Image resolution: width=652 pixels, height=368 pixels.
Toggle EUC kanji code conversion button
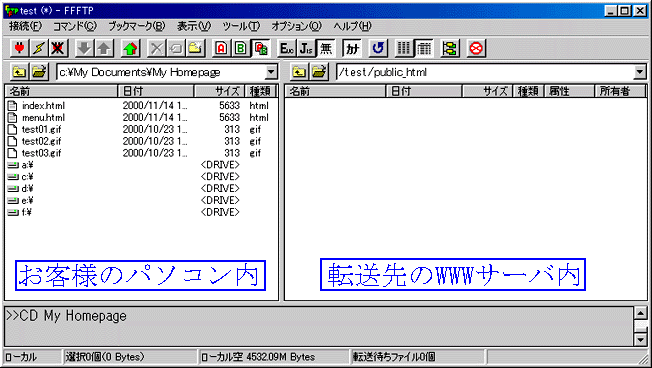(x=286, y=49)
